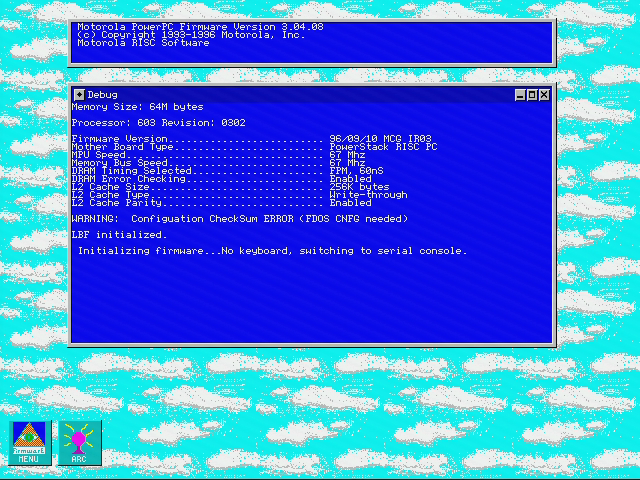Screen dimensions: 640x480
Task: Minimize the Debug window
Action: [520, 95]
